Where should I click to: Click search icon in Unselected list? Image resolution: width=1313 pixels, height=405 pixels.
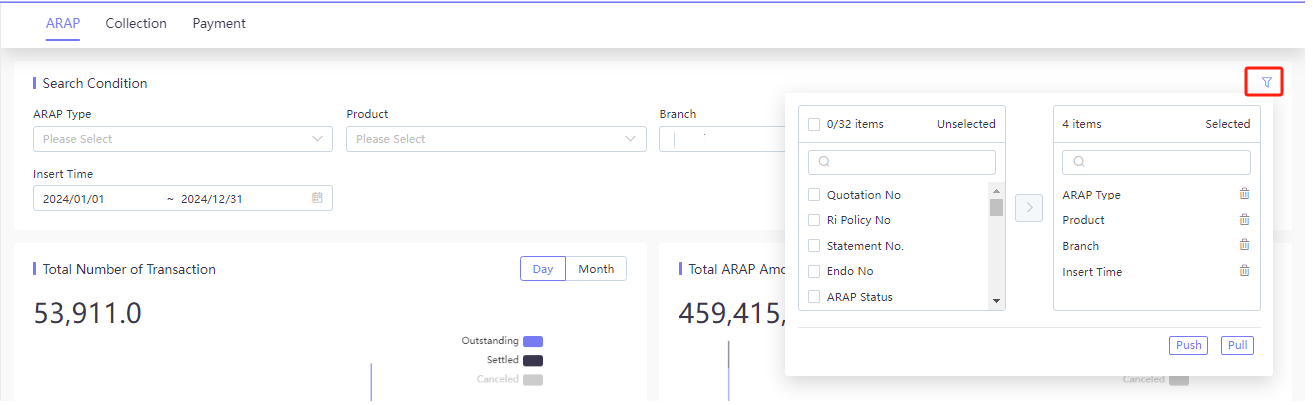click(825, 162)
